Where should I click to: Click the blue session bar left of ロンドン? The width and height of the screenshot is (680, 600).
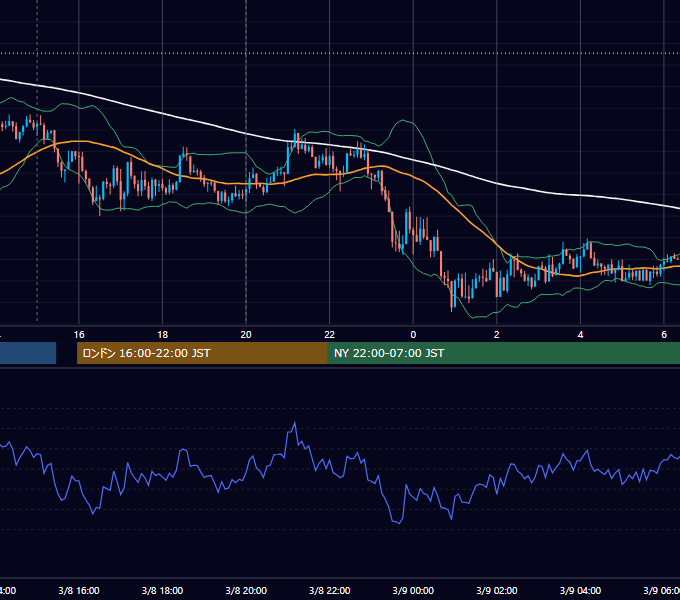click(x=28, y=353)
